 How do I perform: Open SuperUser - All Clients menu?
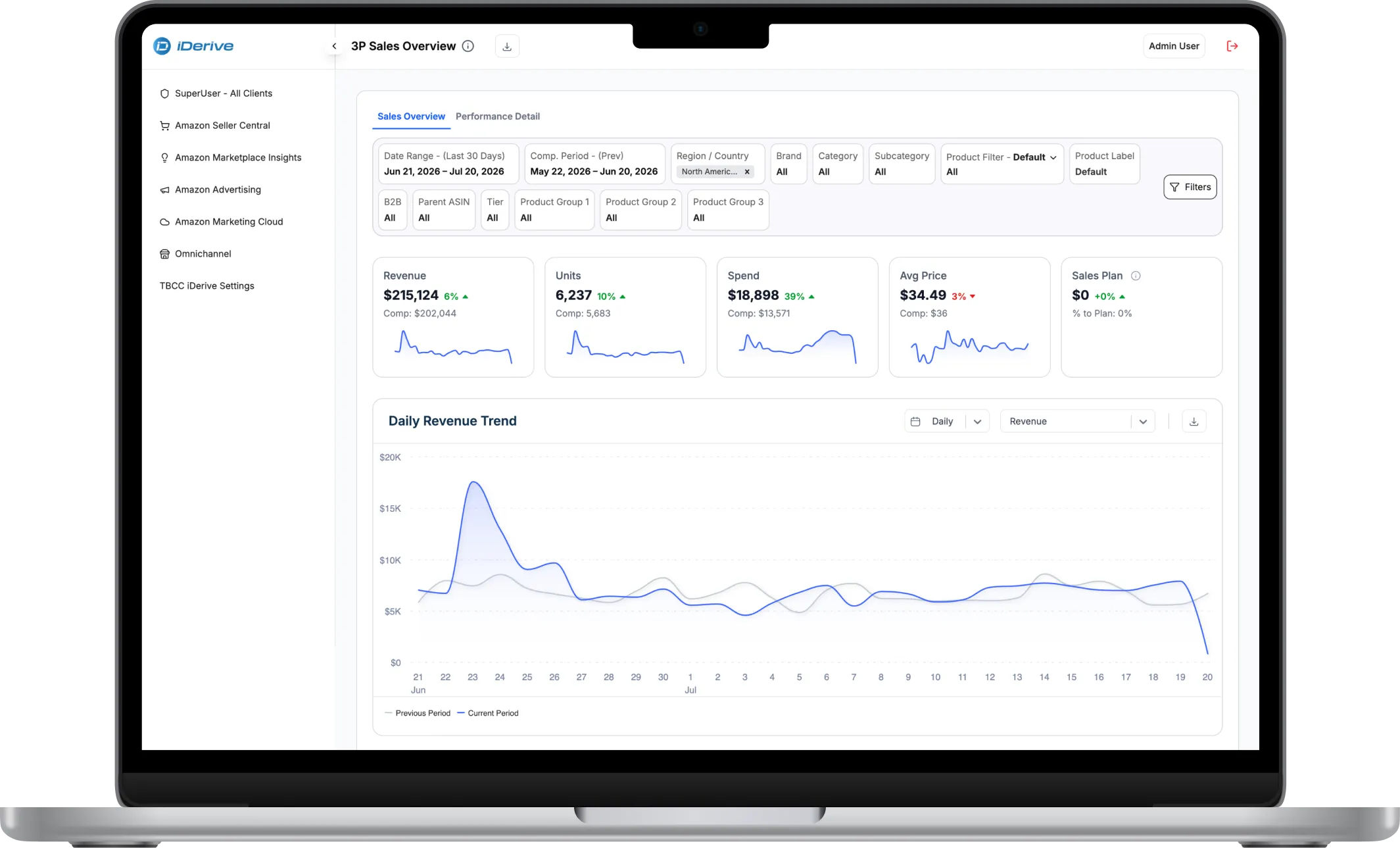pyautogui.click(x=224, y=93)
